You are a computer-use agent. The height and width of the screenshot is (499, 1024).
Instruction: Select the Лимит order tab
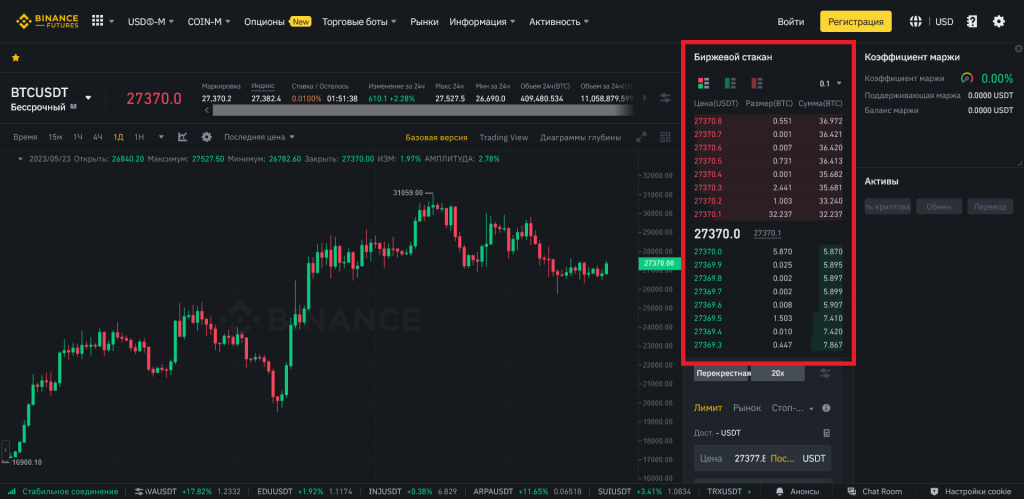[x=708, y=408]
